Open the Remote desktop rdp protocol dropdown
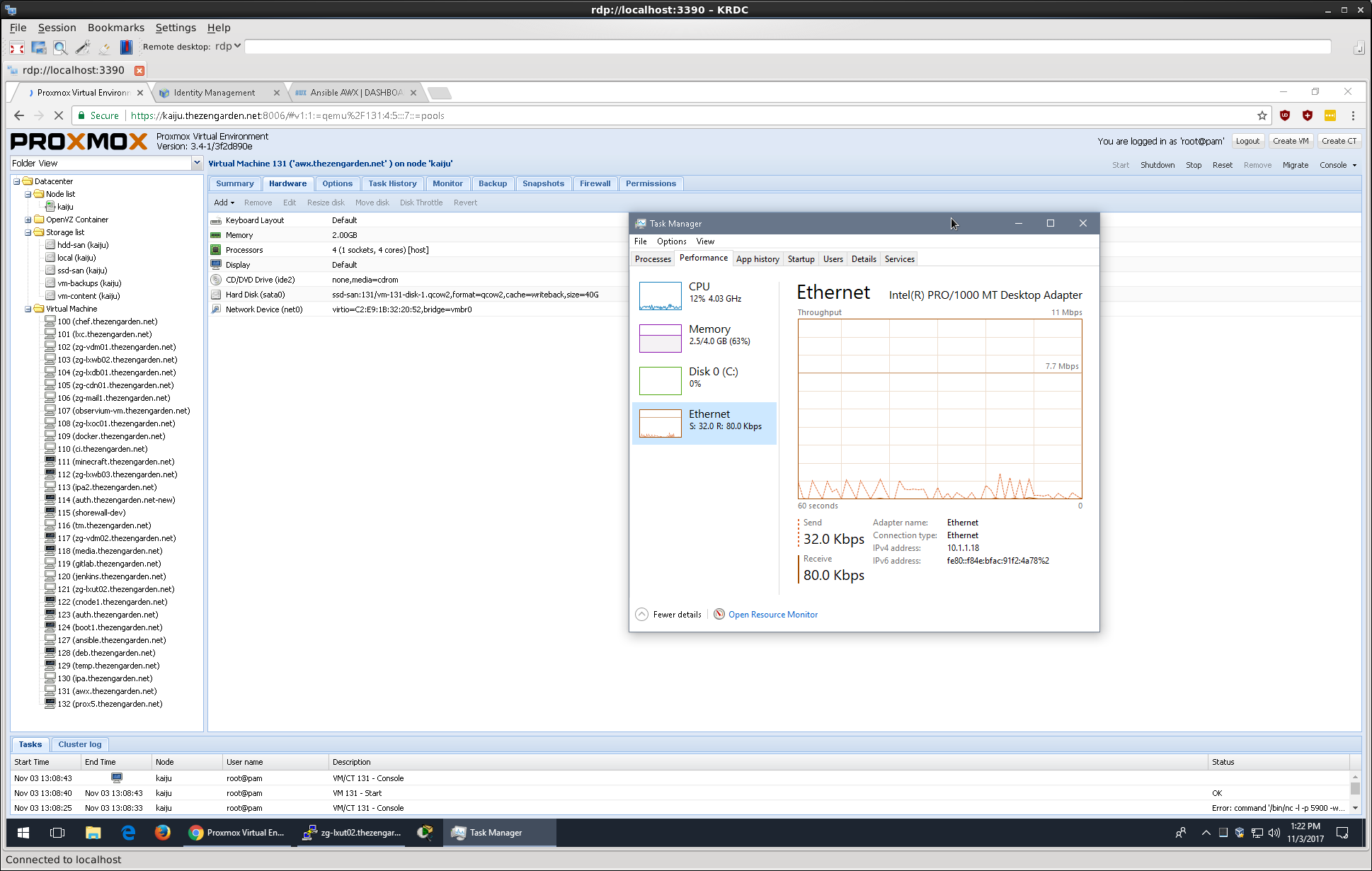The image size is (1372, 871). tap(228, 46)
